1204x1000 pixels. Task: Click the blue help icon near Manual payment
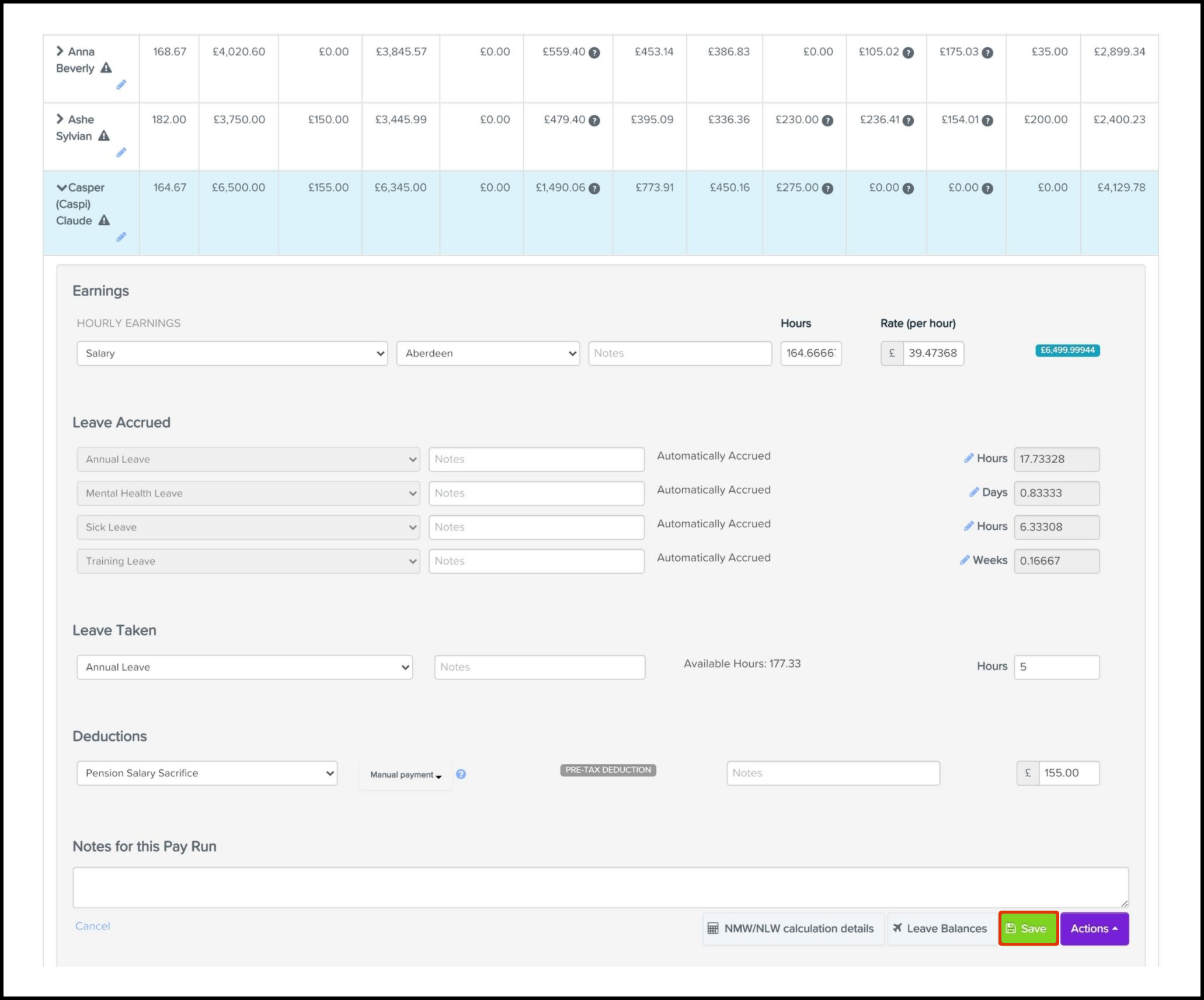click(x=461, y=774)
